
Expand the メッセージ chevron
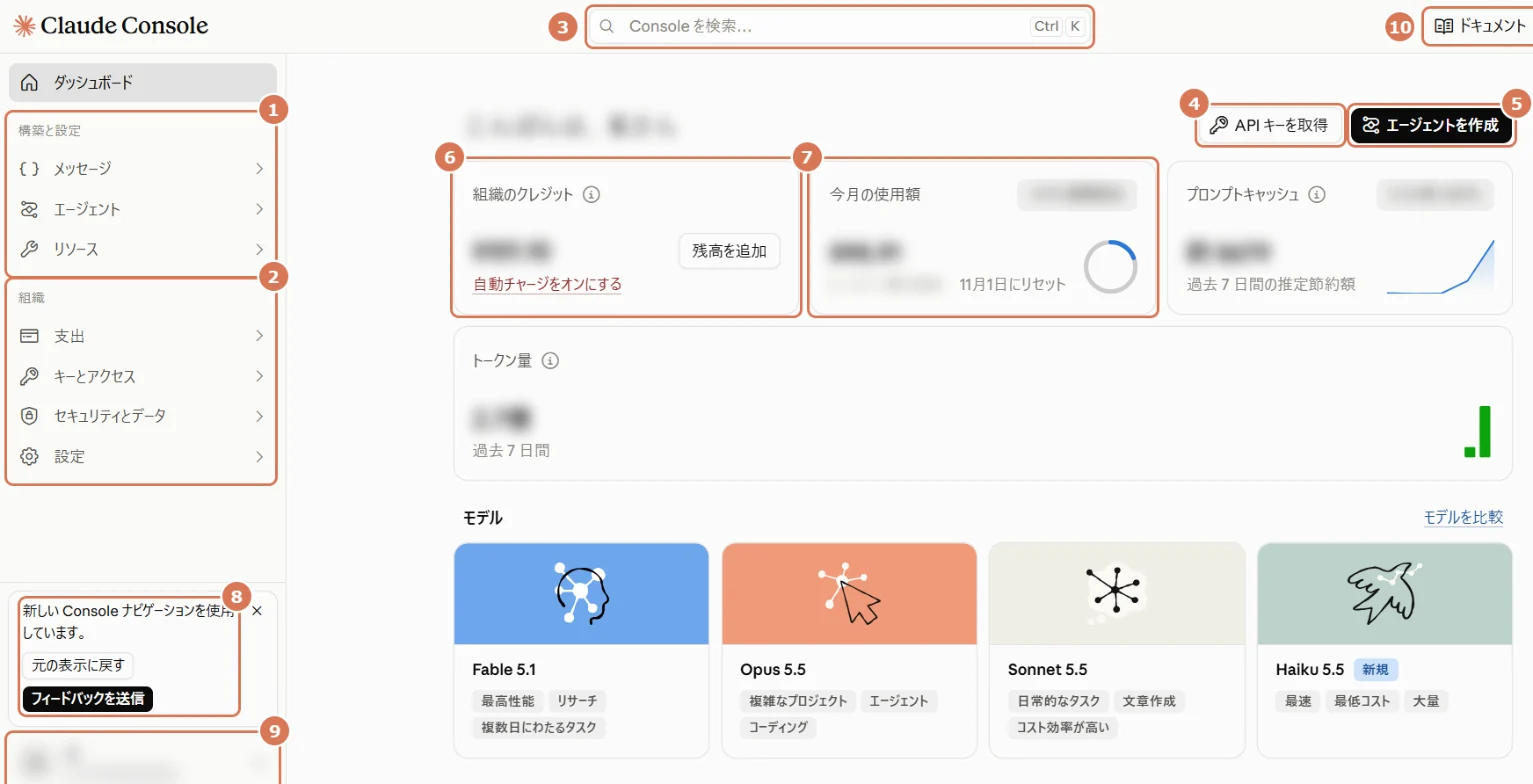click(x=259, y=169)
